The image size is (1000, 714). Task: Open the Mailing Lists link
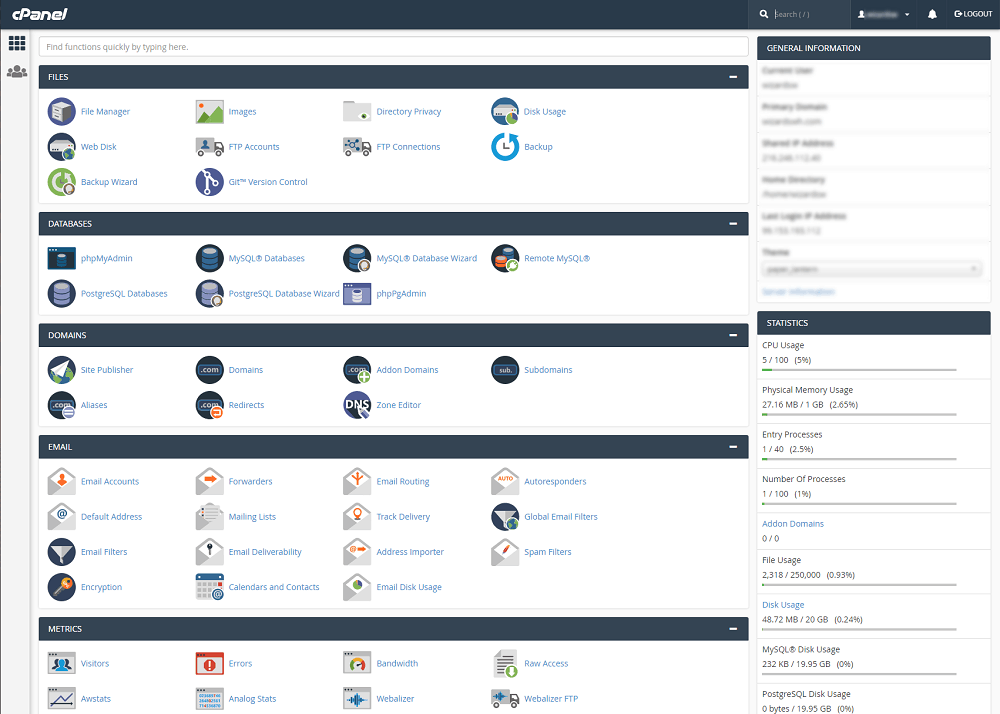pos(253,516)
